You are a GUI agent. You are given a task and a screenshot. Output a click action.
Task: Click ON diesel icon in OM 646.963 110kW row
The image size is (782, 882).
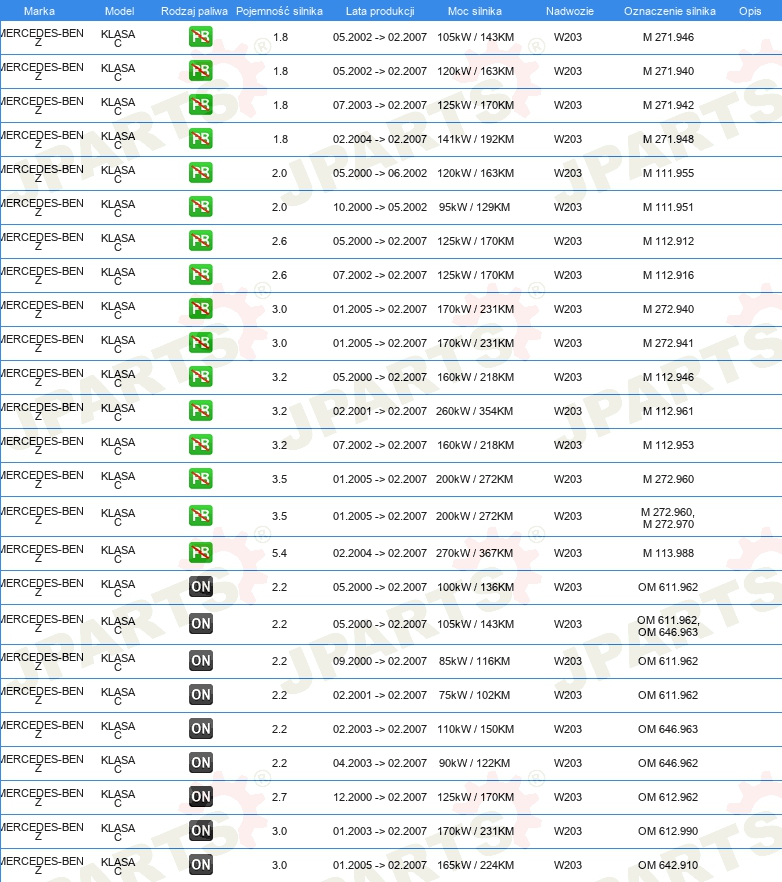tap(201, 728)
